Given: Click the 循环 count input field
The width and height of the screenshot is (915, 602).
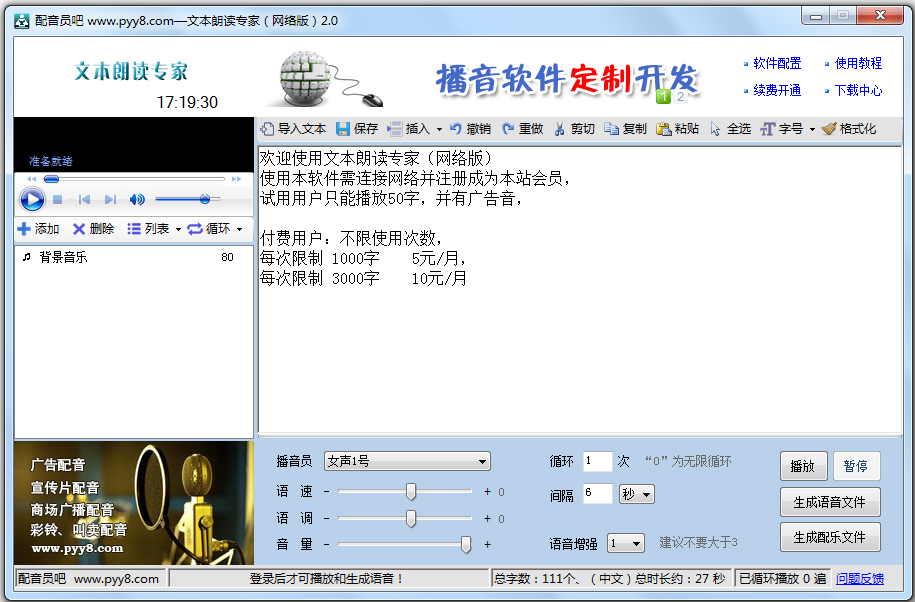Looking at the screenshot, I should pyautogui.click(x=597, y=461).
